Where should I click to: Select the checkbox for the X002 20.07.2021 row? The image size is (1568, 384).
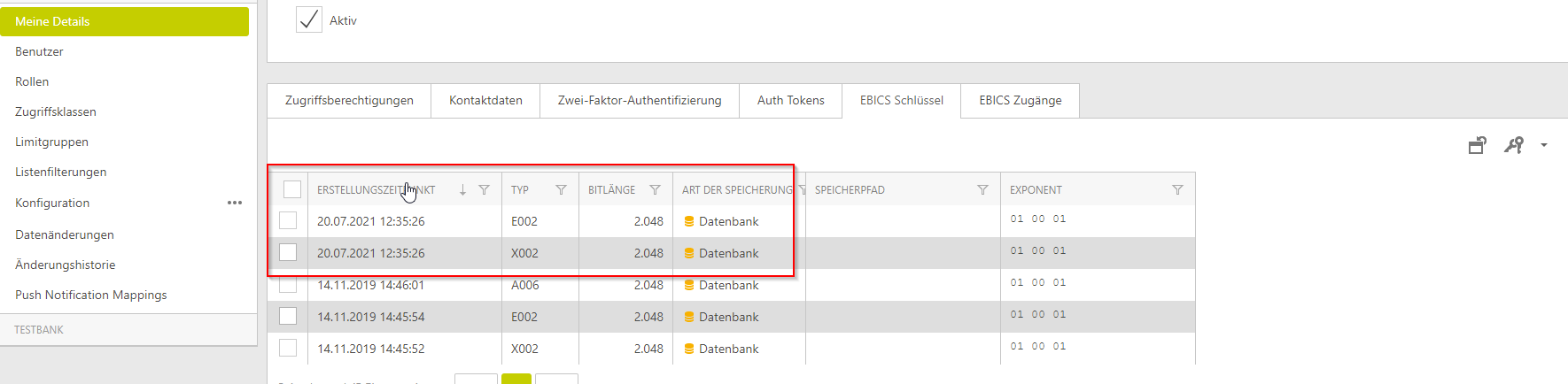[x=288, y=253]
